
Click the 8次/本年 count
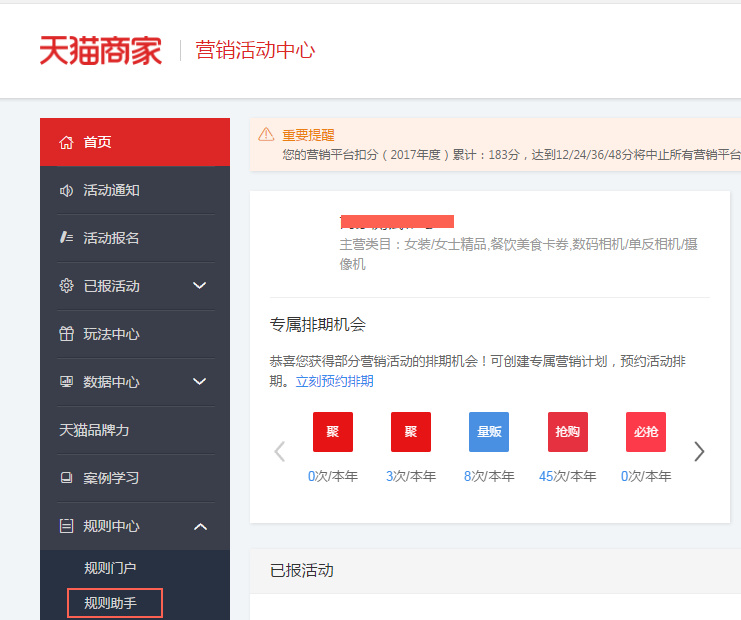489,476
